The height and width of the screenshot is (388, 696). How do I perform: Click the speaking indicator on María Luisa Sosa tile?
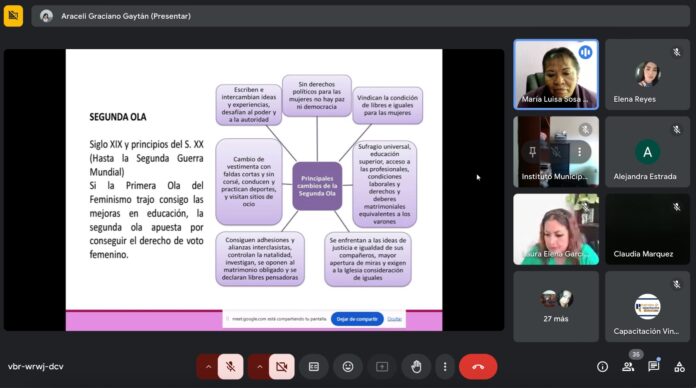click(585, 52)
